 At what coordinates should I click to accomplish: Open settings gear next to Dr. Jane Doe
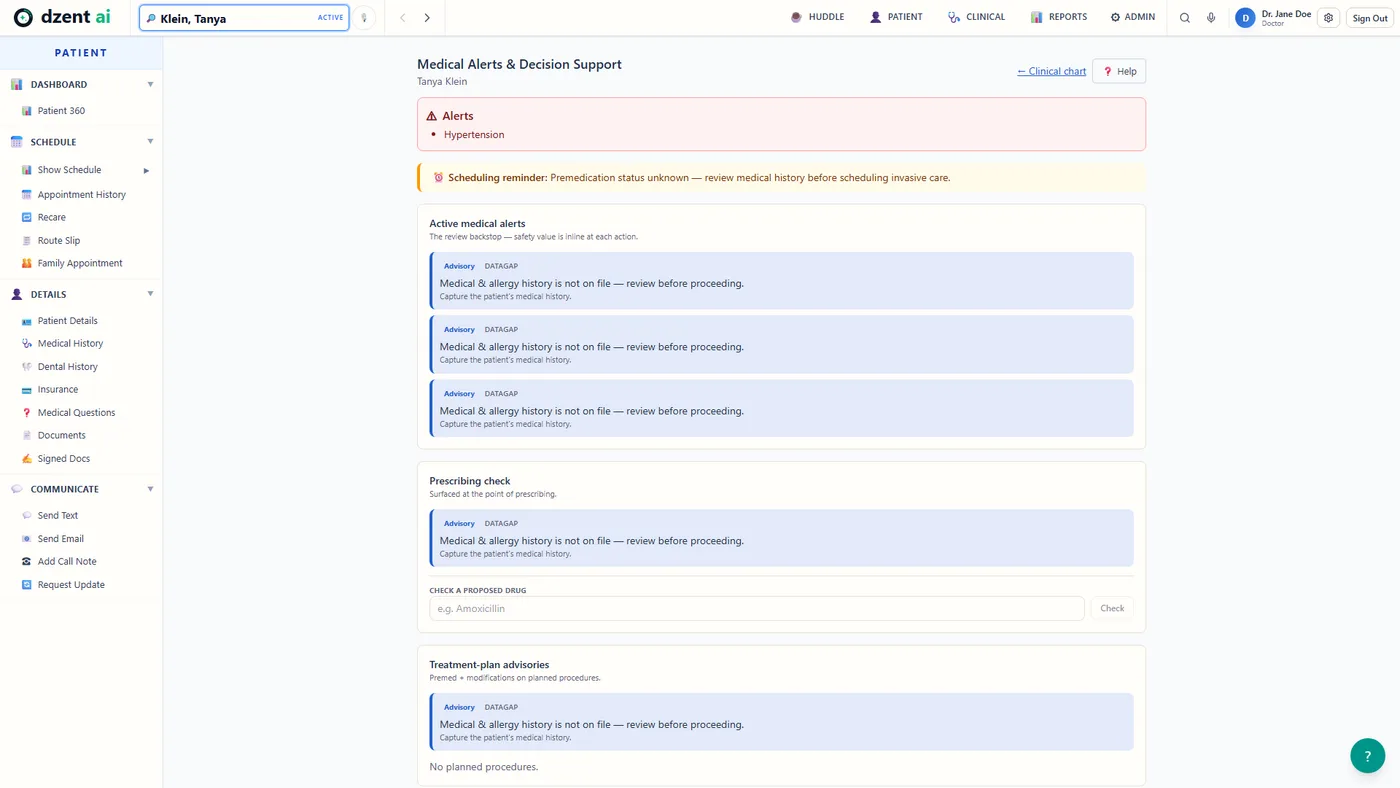(1328, 18)
